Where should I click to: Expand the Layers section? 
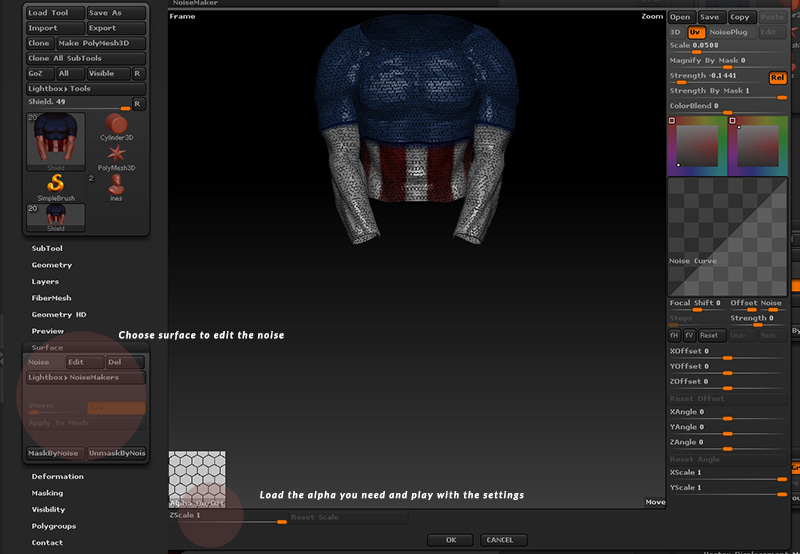(x=45, y=282)
